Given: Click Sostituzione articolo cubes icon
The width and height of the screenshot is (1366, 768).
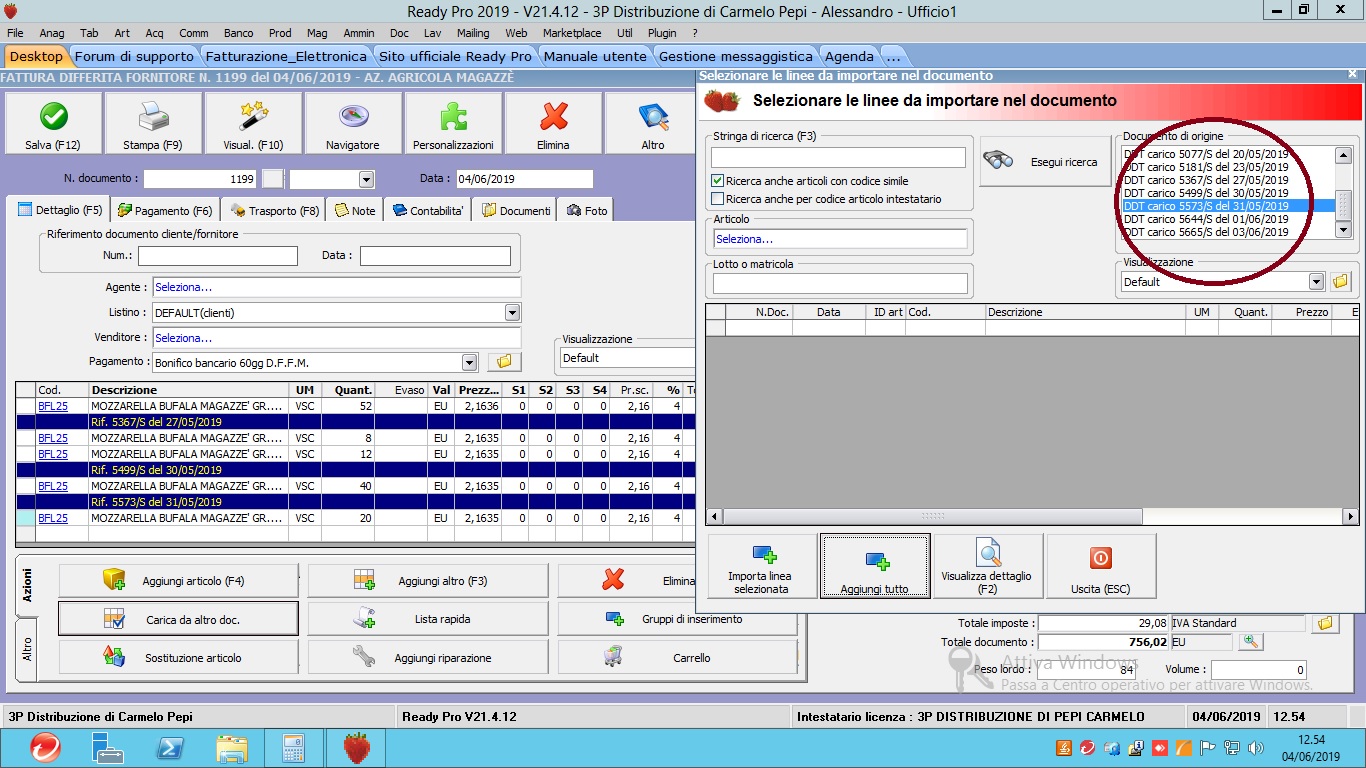Looking at the screenshot, I should coord(114,657).
